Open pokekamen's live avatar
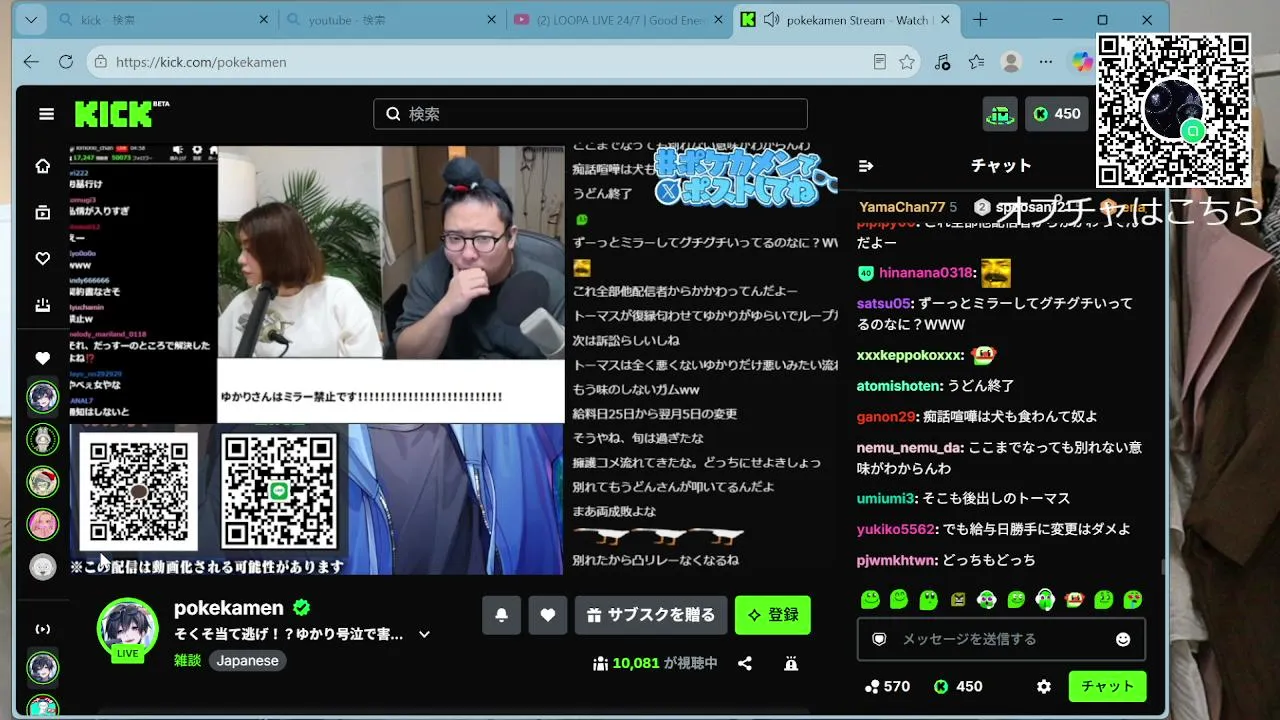This screenshot has width=1280, height=720. click(127, 630)
